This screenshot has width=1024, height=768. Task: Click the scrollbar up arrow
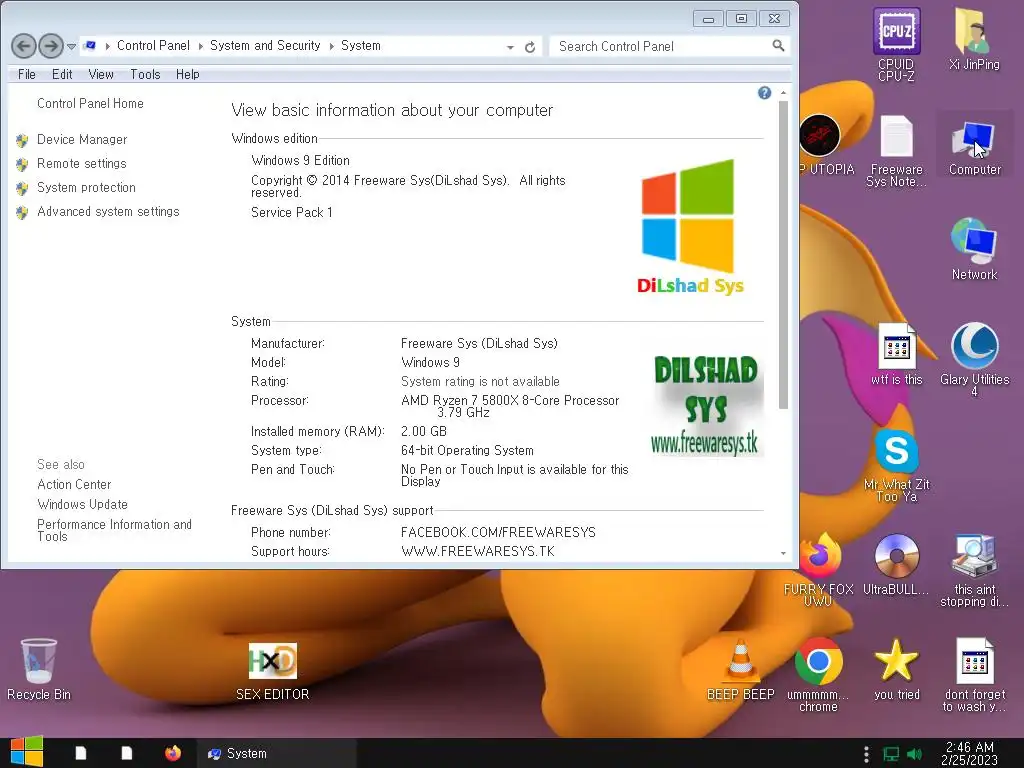[783, 93]
